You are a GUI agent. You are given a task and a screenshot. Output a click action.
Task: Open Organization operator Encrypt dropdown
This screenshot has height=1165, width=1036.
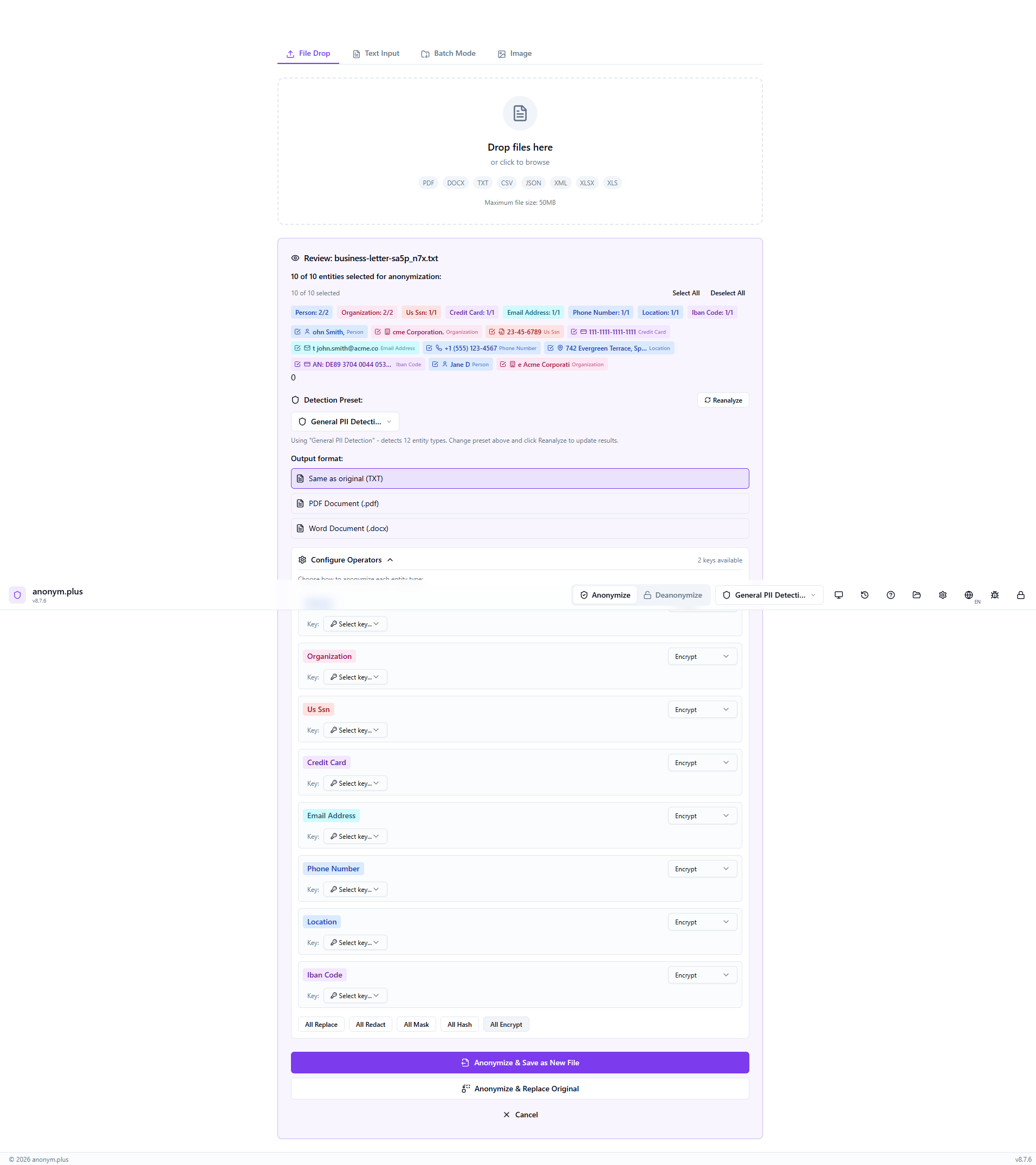(x=702, y=657)
